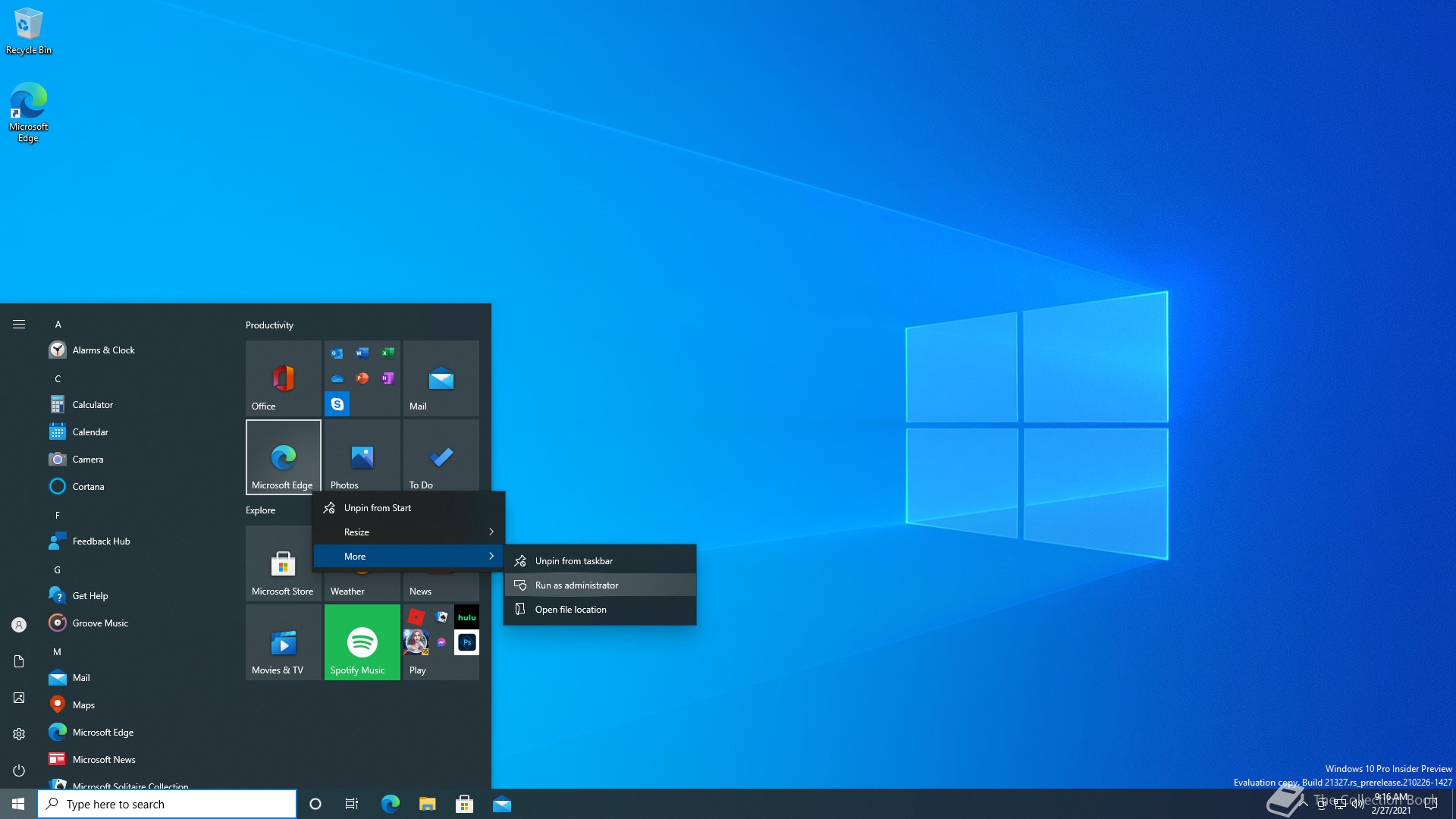Open Camera from the app list
The width and height of the screenshot is (1456, 819).
point(136,459)
